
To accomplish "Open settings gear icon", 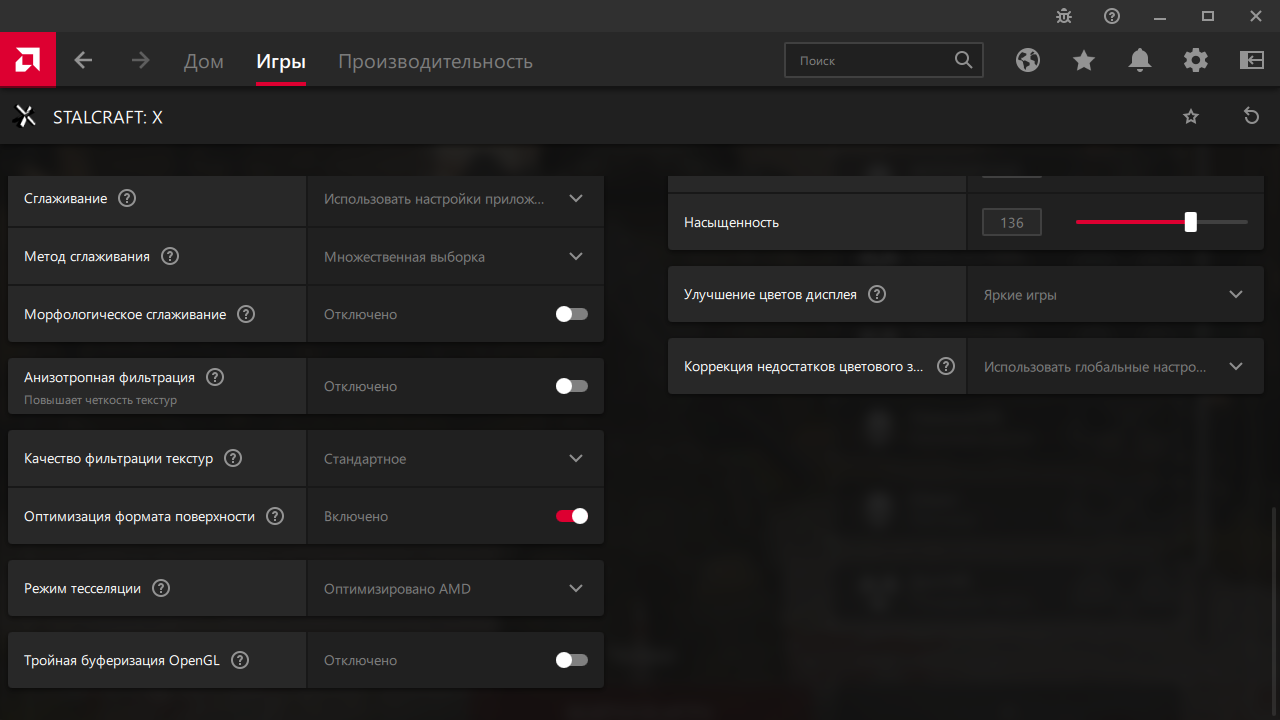I will 1196,60.
